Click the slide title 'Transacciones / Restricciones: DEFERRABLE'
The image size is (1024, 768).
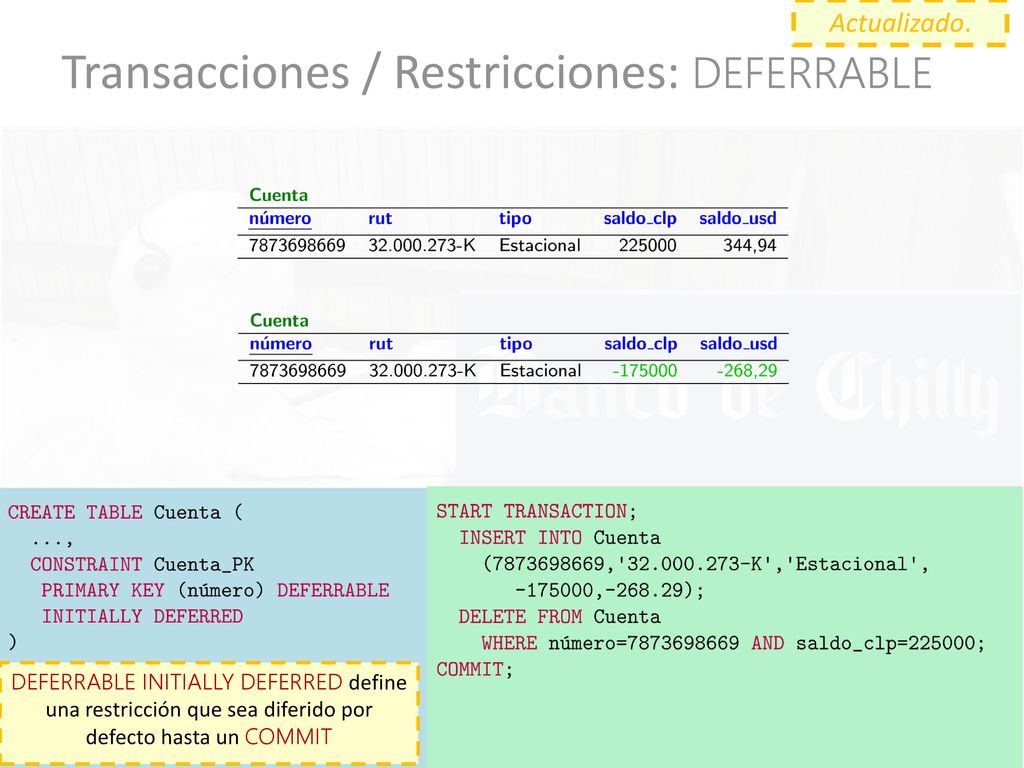tap(496, 72)
